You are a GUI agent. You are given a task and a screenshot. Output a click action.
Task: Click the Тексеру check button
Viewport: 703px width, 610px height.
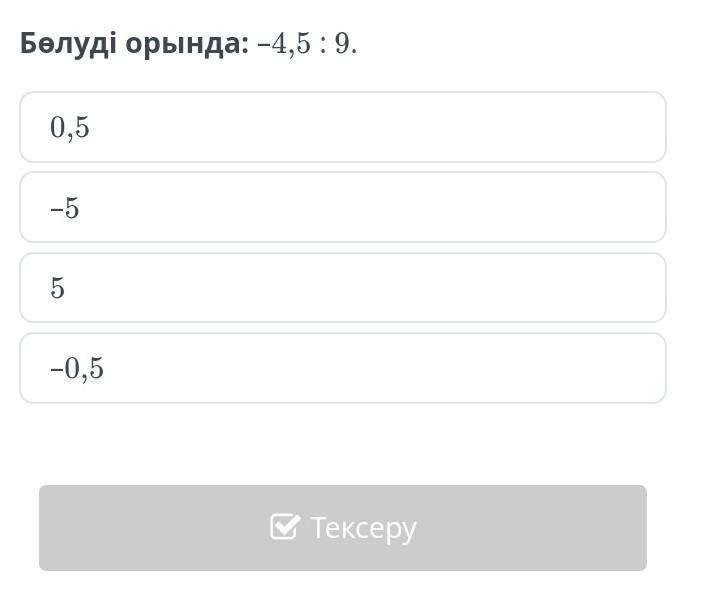click(x=343, y=528)
